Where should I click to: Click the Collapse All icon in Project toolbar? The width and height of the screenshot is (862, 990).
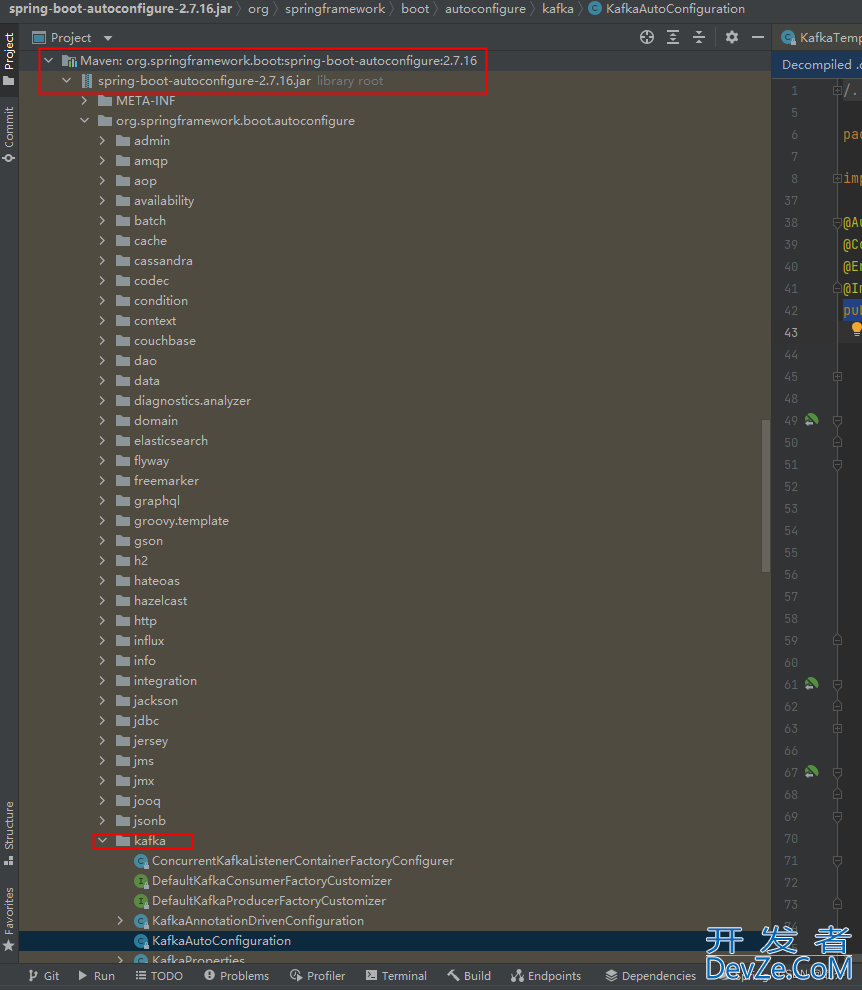click(699, 37)
